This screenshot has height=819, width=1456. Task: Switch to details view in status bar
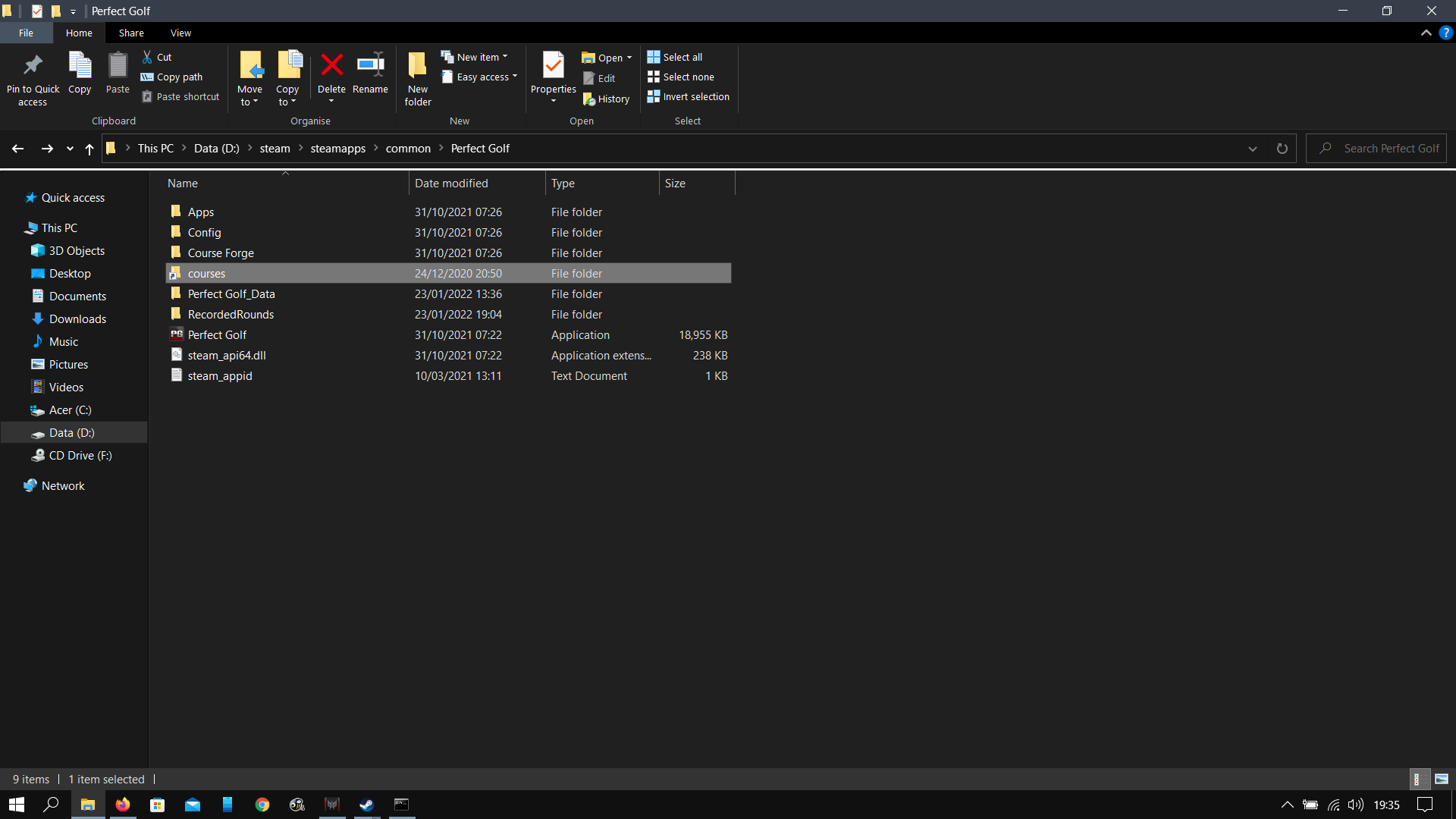pyautogui.click(x=1417, y=779)
